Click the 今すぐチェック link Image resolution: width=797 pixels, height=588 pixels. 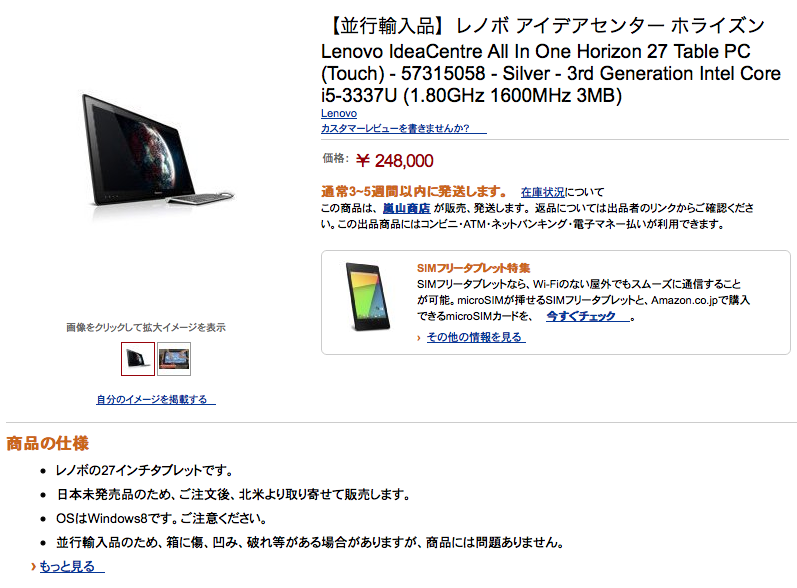pos(588,316)
